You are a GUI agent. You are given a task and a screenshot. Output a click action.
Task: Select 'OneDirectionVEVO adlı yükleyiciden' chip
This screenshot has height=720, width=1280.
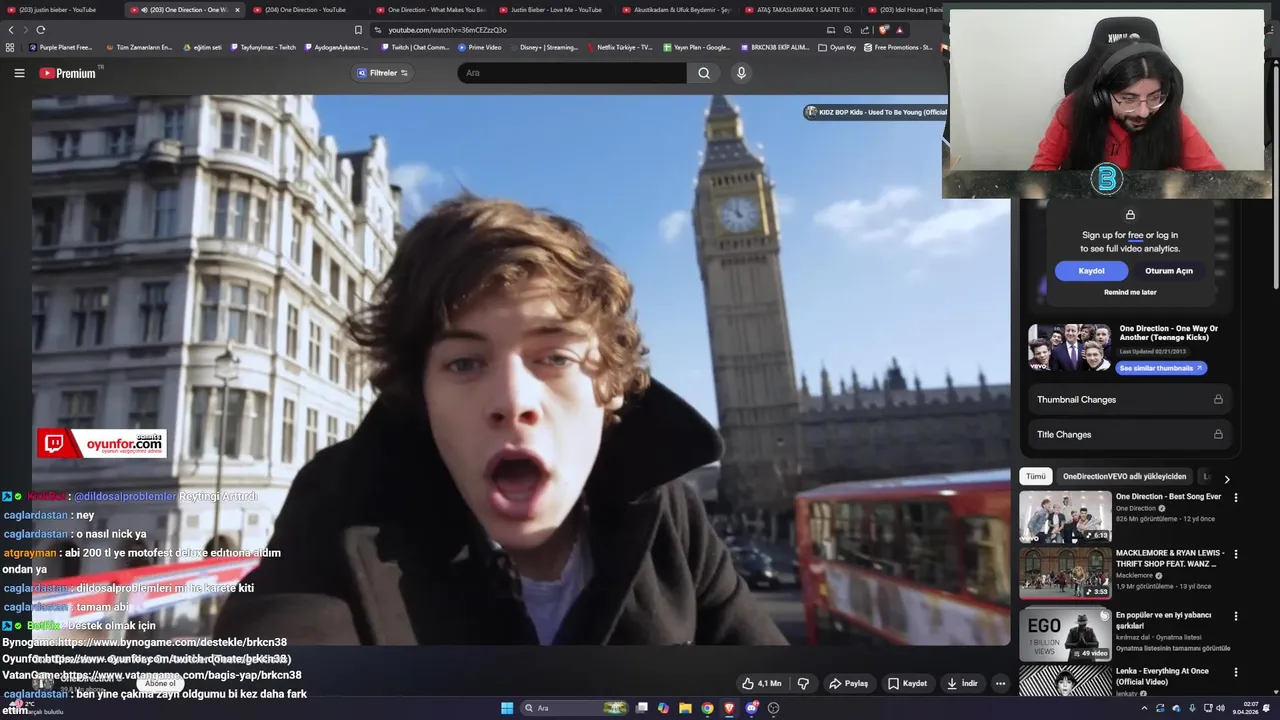(x=1124, y=477)
